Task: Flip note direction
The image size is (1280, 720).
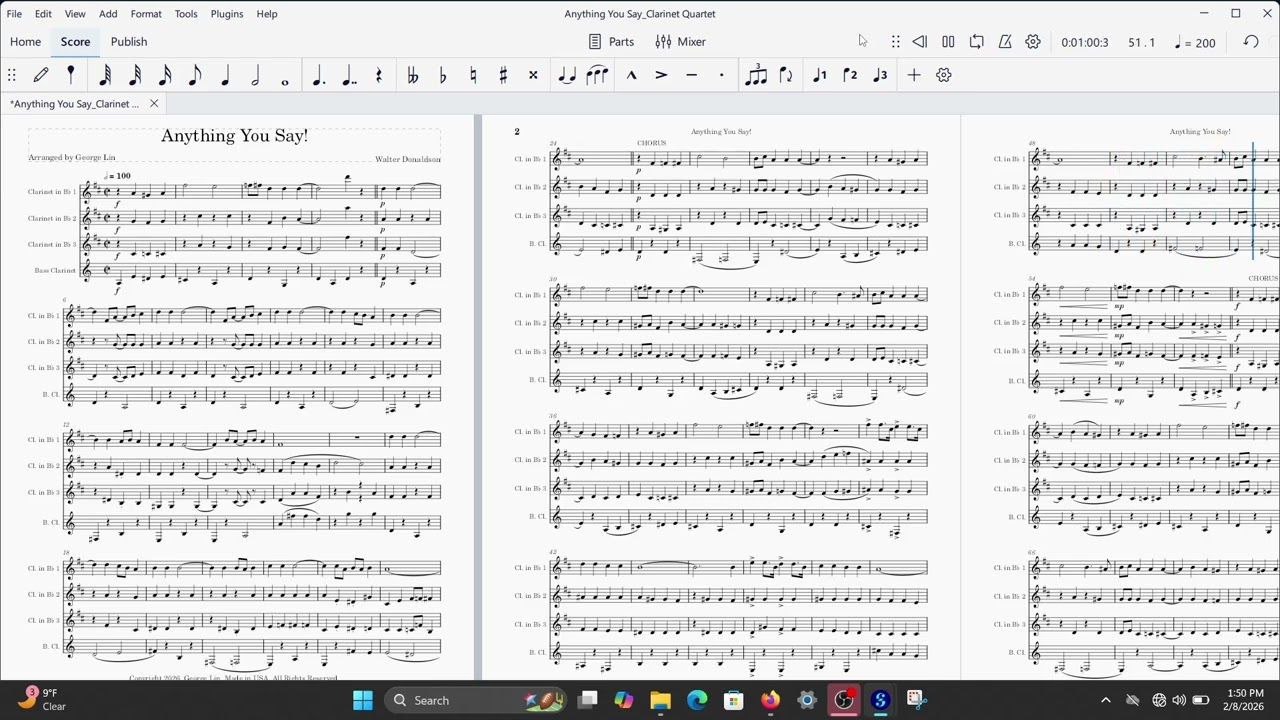Action: click(786, 75)
